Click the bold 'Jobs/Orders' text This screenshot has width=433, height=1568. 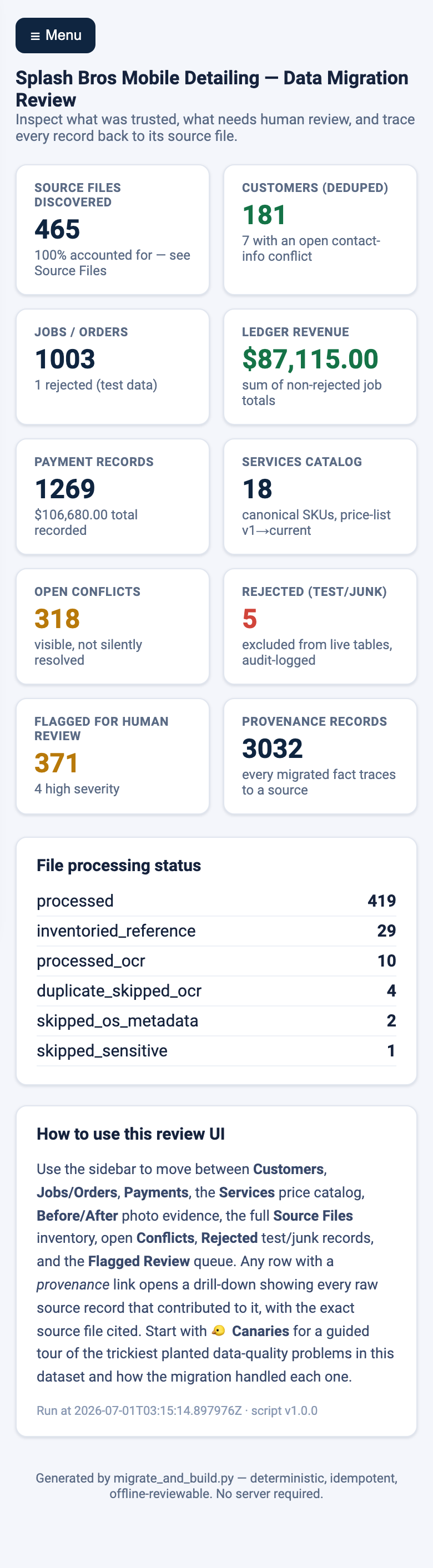click(77, 1192)
